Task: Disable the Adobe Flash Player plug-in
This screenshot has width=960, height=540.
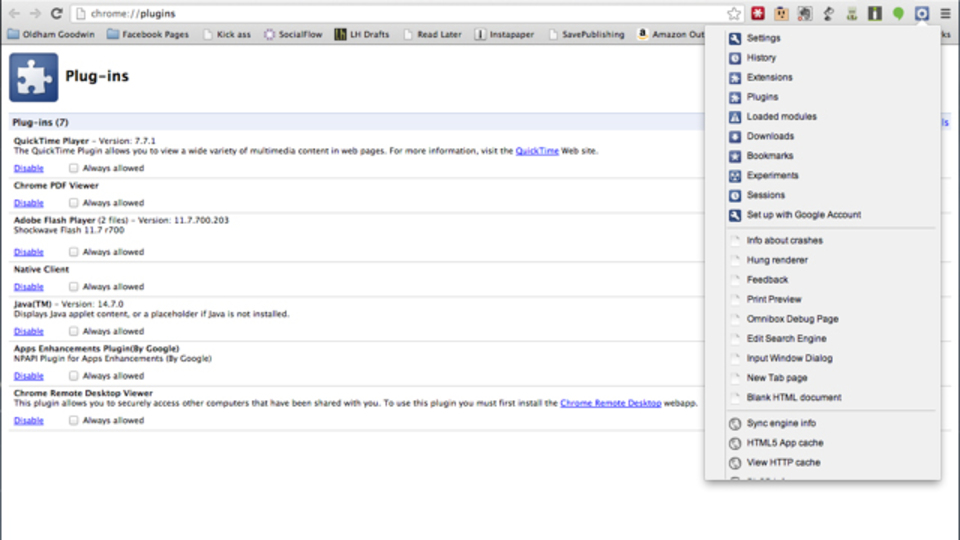Action: (x=29, y=252)
